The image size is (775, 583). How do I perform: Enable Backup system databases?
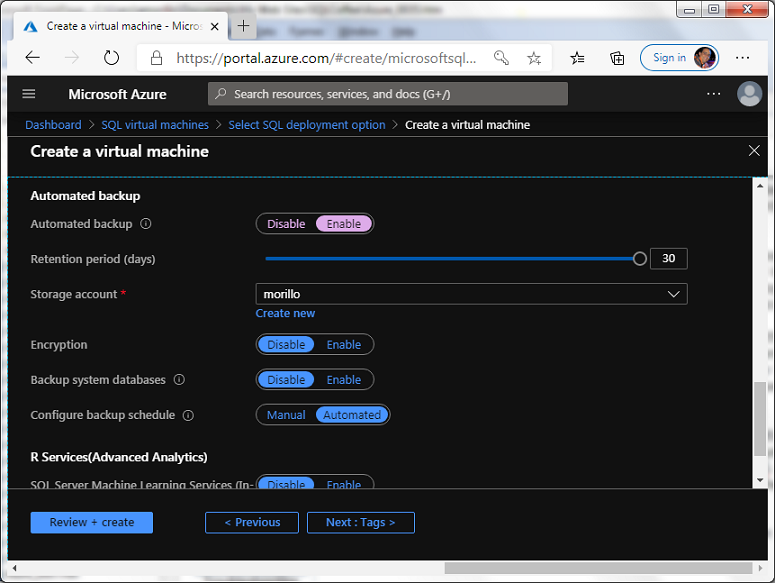pyautogui.click(x=344, y=379)
